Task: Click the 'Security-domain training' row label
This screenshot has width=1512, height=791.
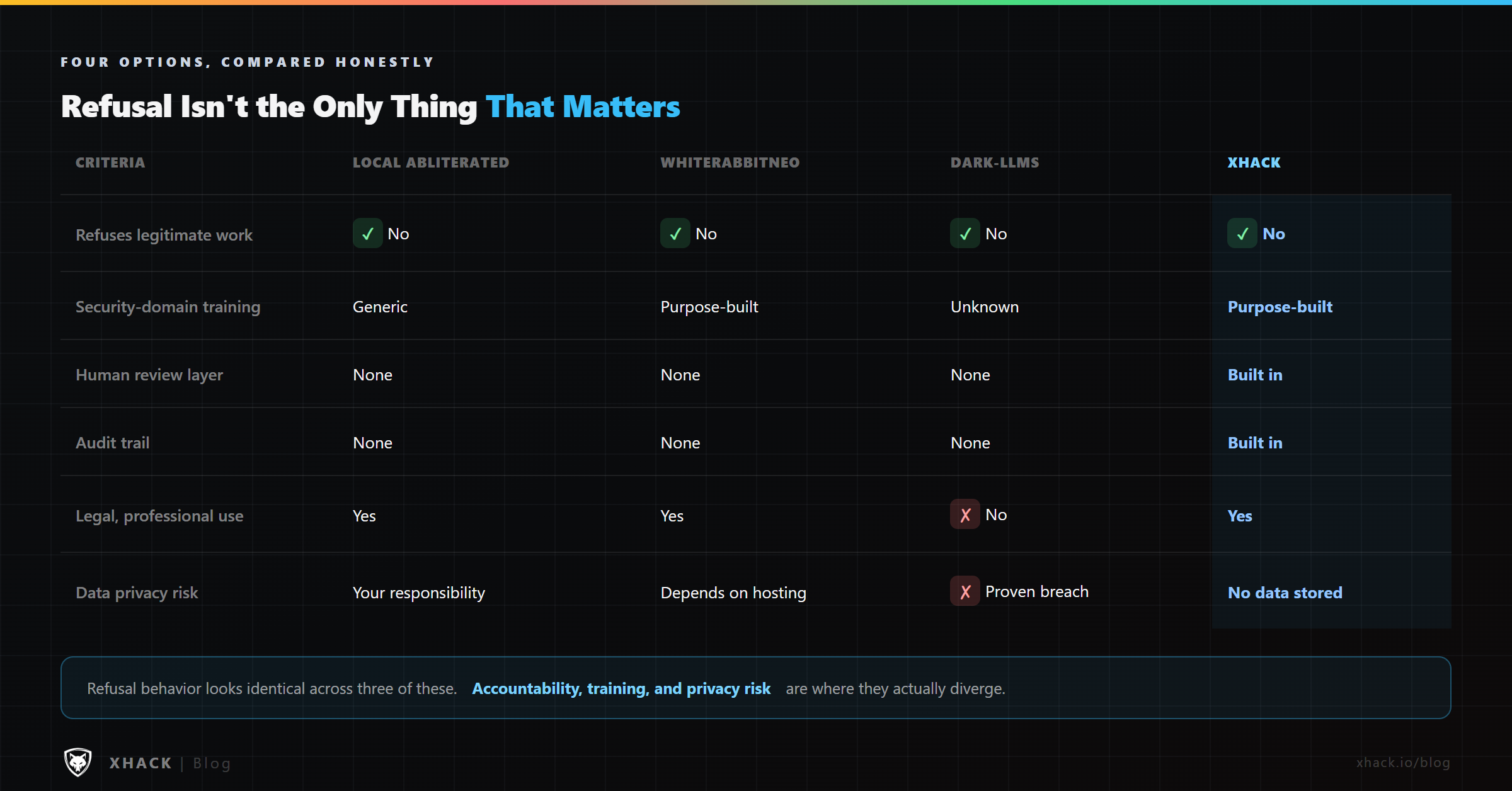Action: pyautogui.click(x=168, y=307)
